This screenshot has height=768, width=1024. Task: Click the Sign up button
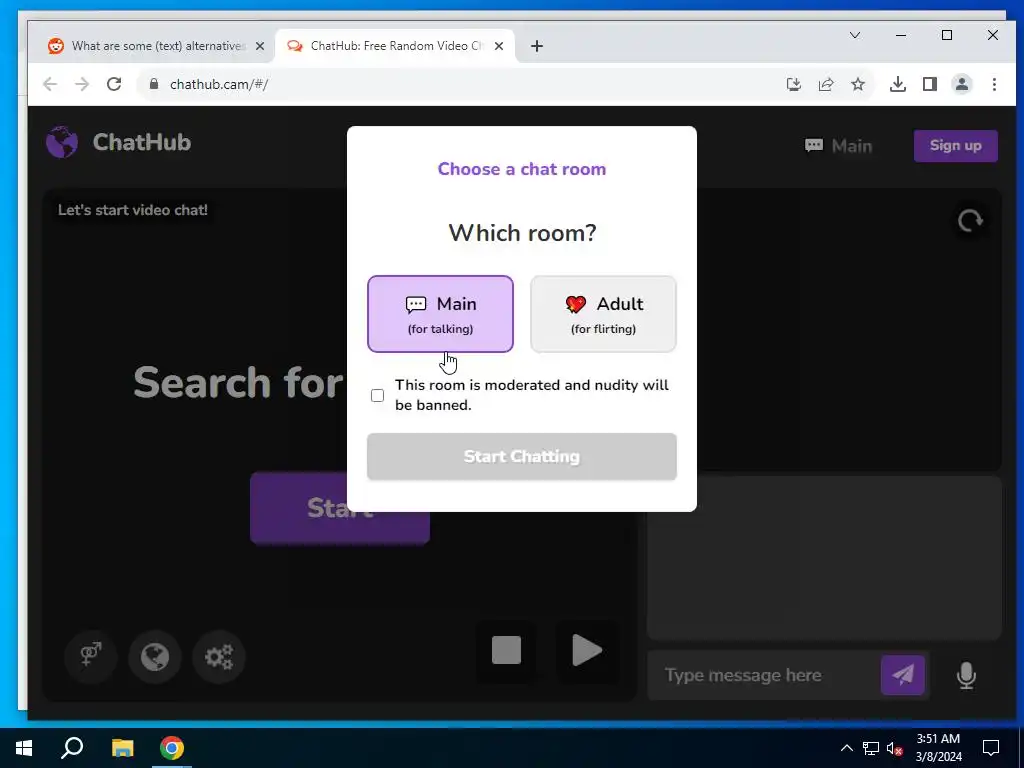pyautogui.click(x=955, y=146)
